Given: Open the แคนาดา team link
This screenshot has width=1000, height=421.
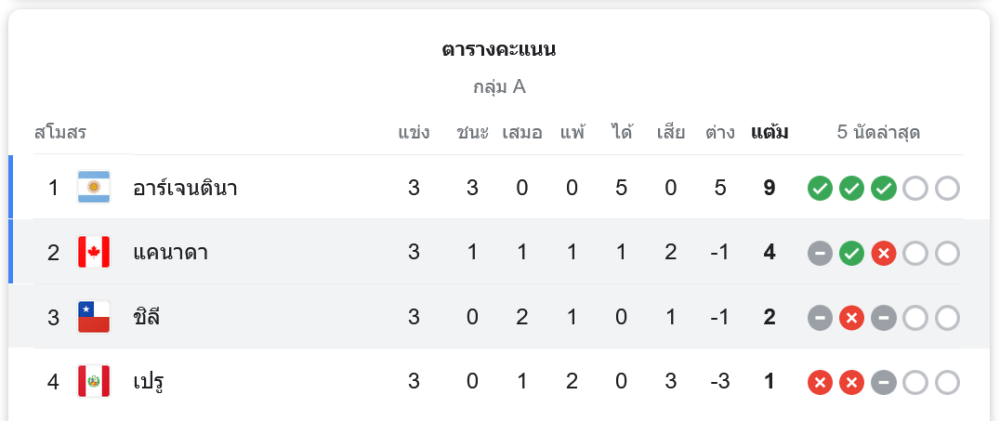Looking at the screenshot, I should 170,253.
